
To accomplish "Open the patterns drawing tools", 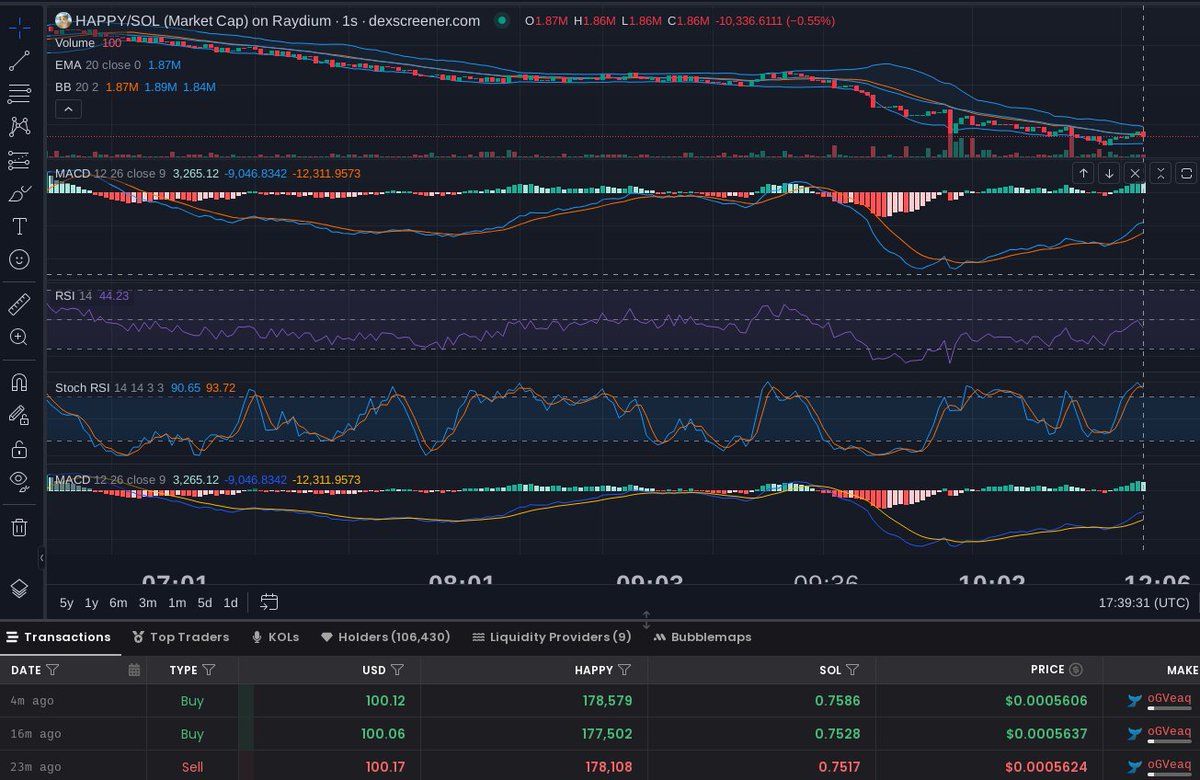I will pos(19,127).
